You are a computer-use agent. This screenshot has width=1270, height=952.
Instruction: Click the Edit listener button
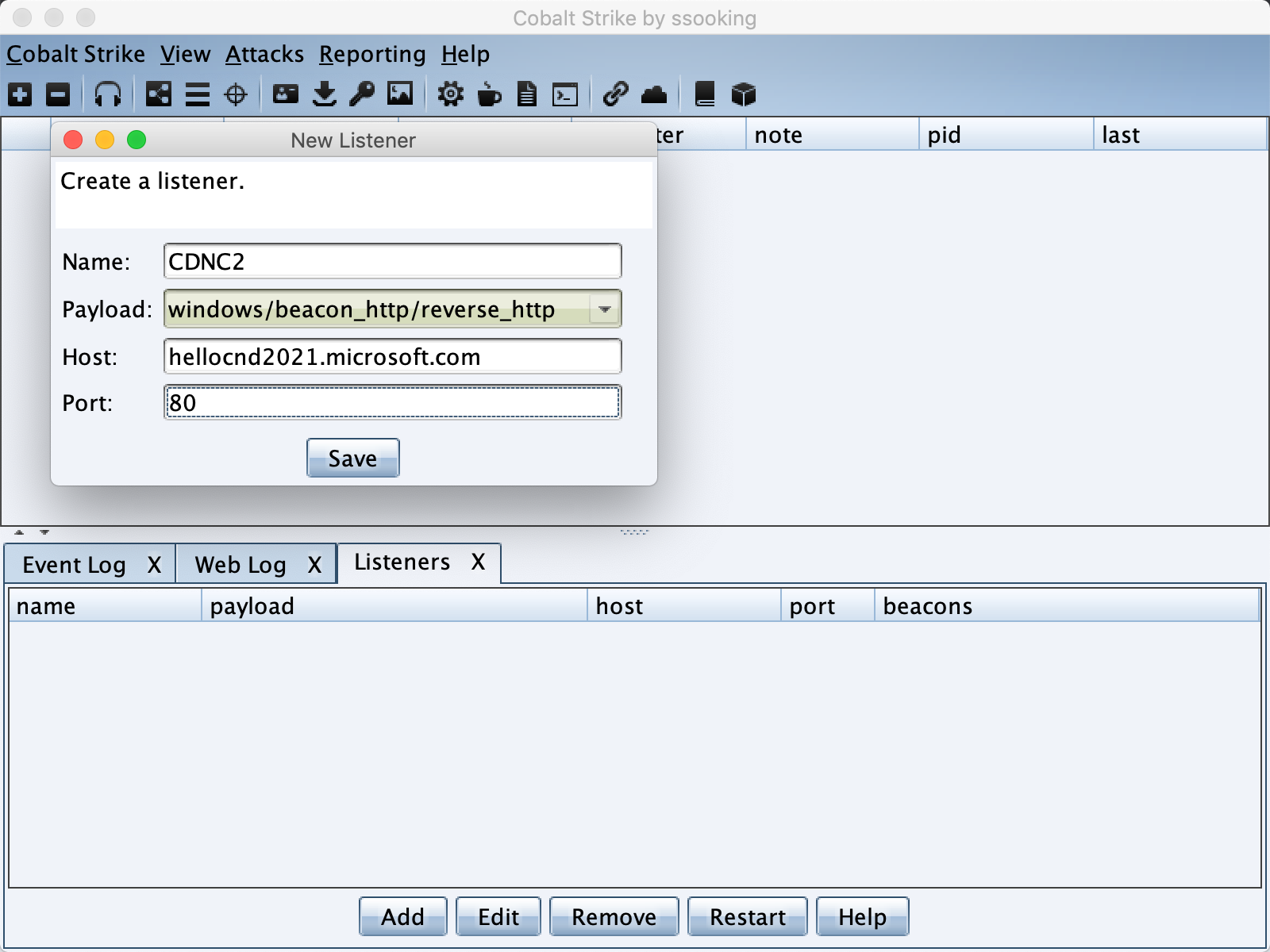(498, 916)
